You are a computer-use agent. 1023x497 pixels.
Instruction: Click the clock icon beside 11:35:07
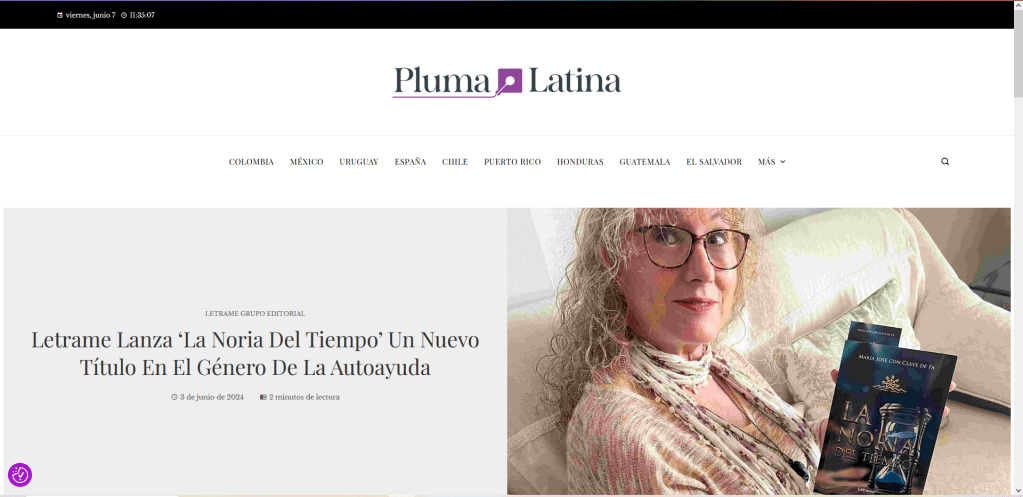[x=124, y=15]
